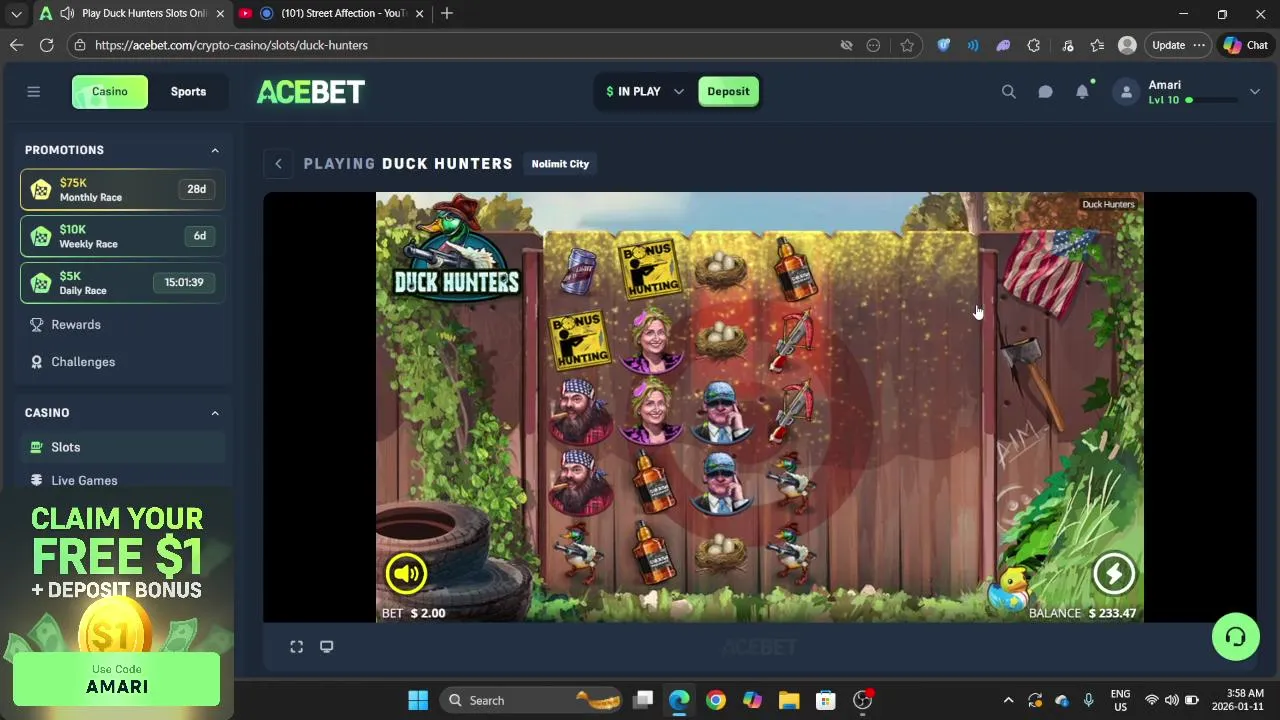Click the Amari user avatar icon

pos(1126,92)
